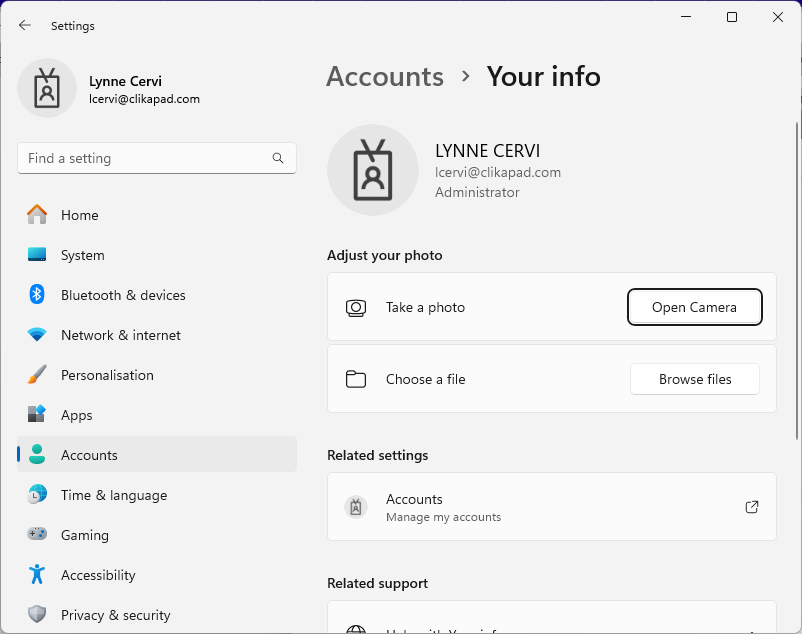The image size is (802, 634).
Task: Click the Gaming controller icon
Action: (x=37, y=534)
